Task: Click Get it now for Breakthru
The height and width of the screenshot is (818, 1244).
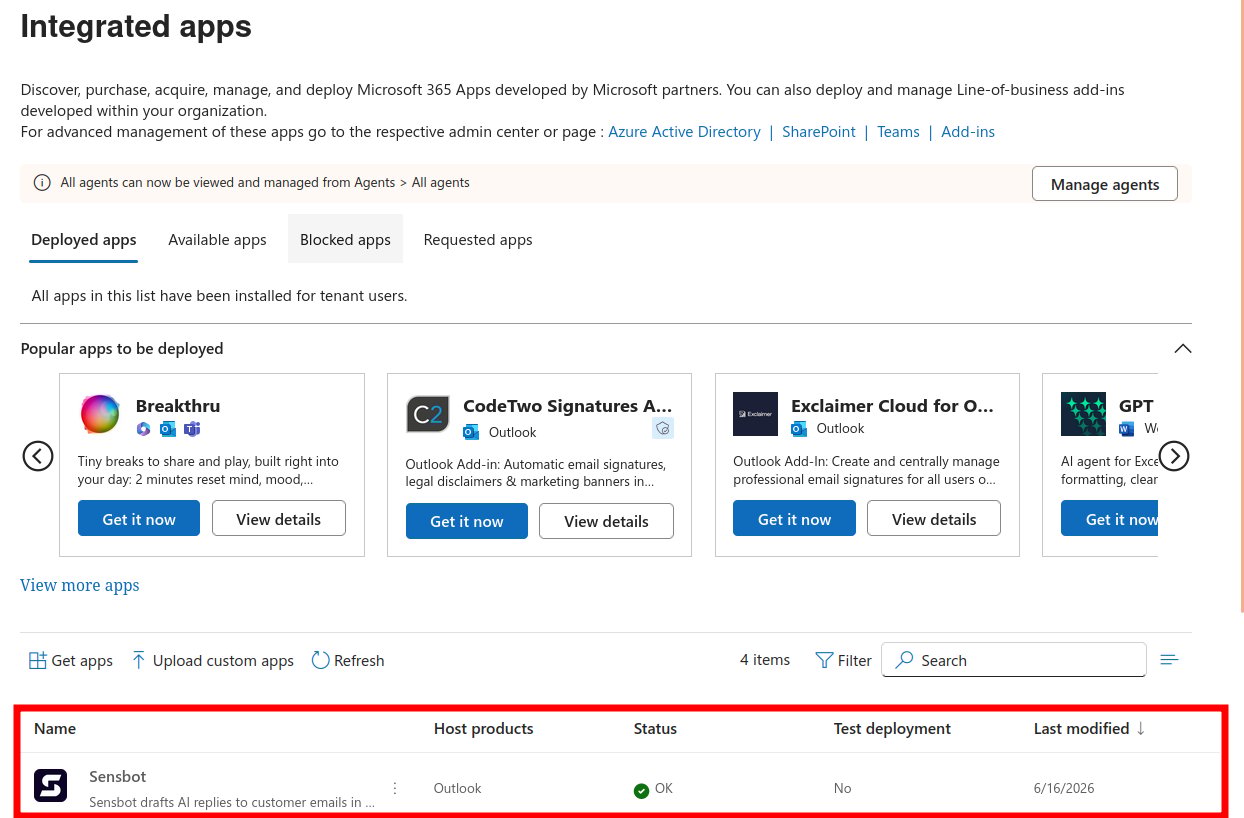Action: tap(139, 519)
